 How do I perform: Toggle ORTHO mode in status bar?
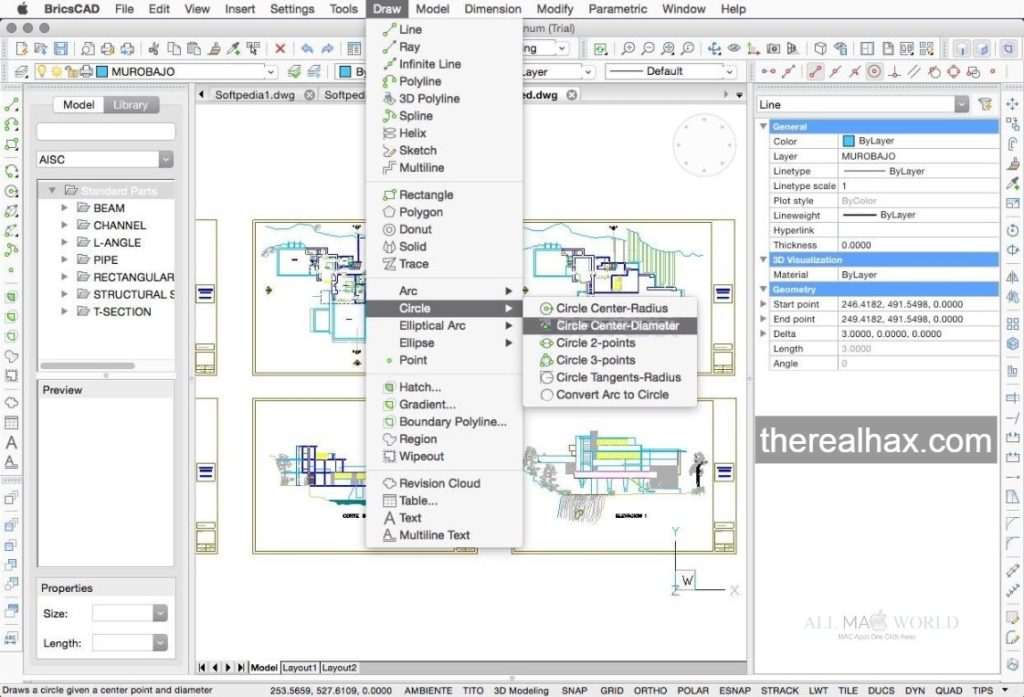click(x=650, y=690)
